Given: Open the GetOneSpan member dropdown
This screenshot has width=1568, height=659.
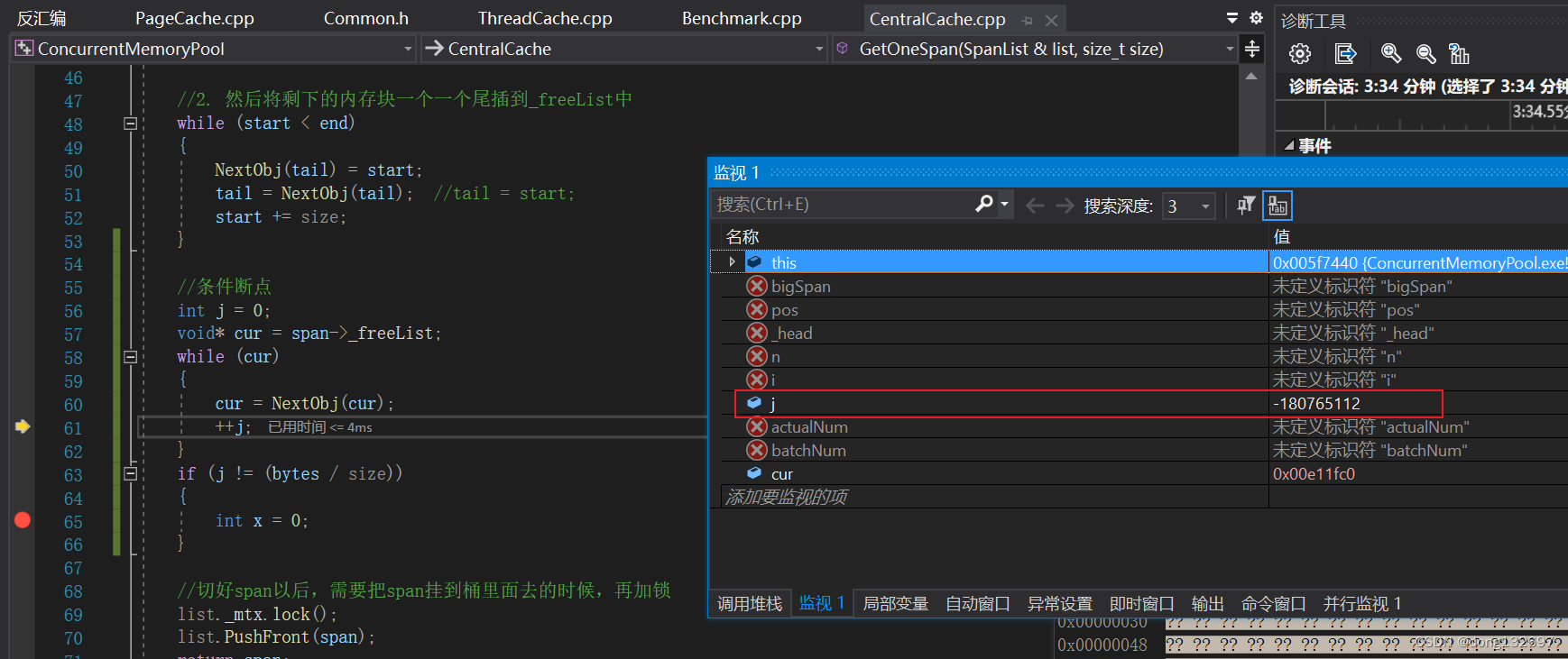Looking at the screenshot, I should [x=1230, y=49].
